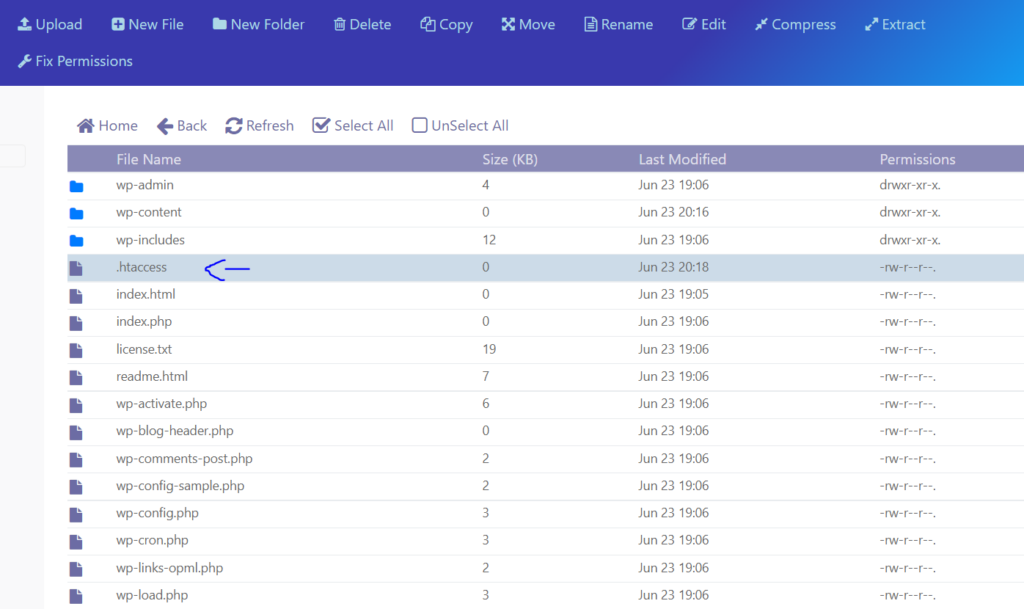Open the wp-admin folder name
Screen dimensions: 1024x609
click(x=145, y=185)
